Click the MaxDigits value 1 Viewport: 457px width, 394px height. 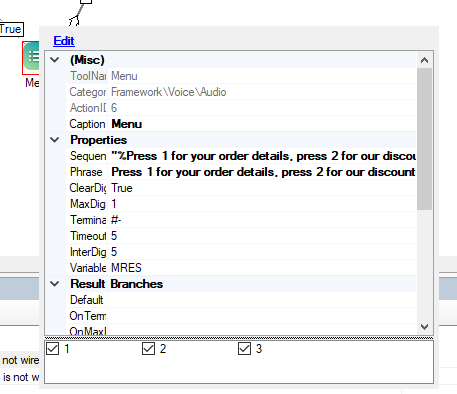click(x=262, y=204)
